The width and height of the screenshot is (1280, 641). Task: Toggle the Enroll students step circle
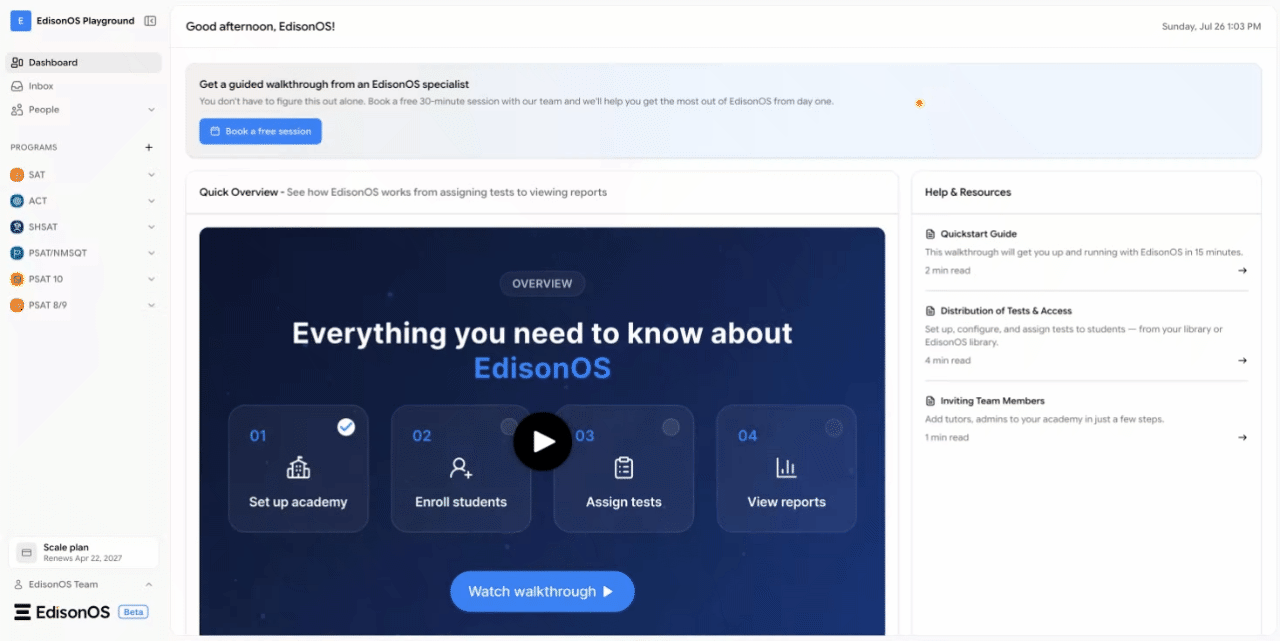[x=509, y=427]
